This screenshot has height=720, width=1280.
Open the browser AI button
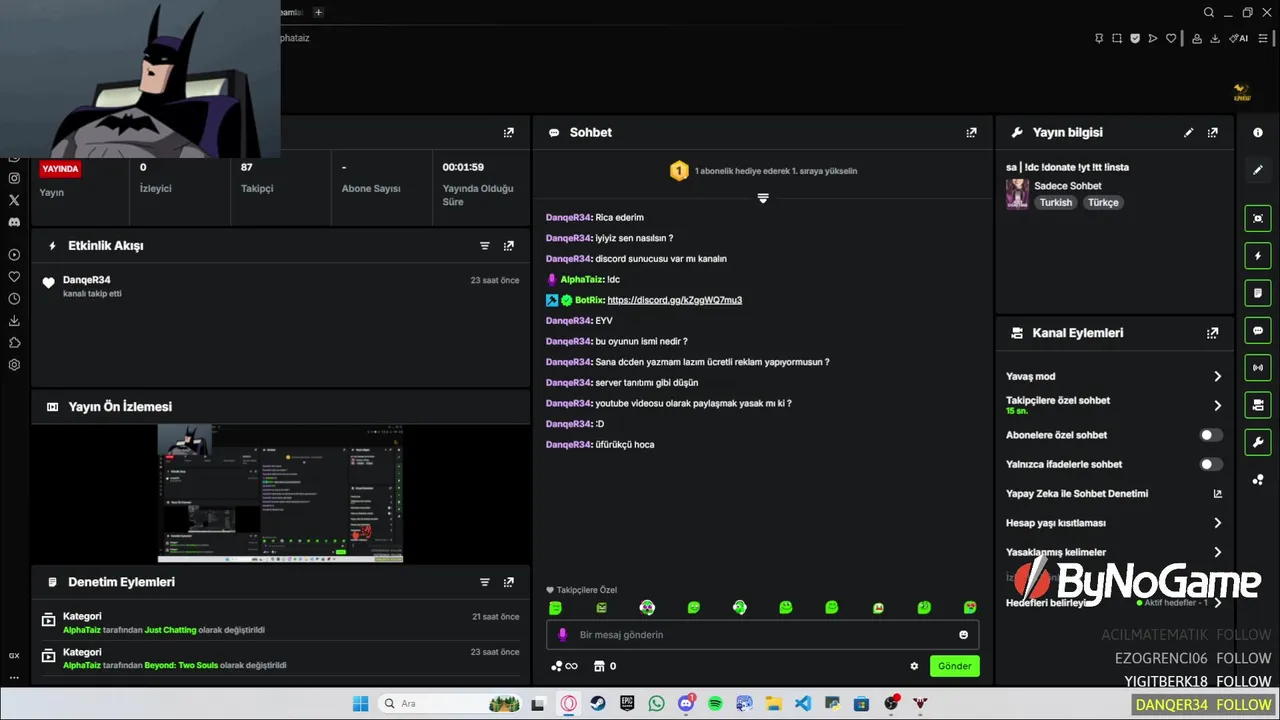pyautogui.click(x=1239, y=38)
